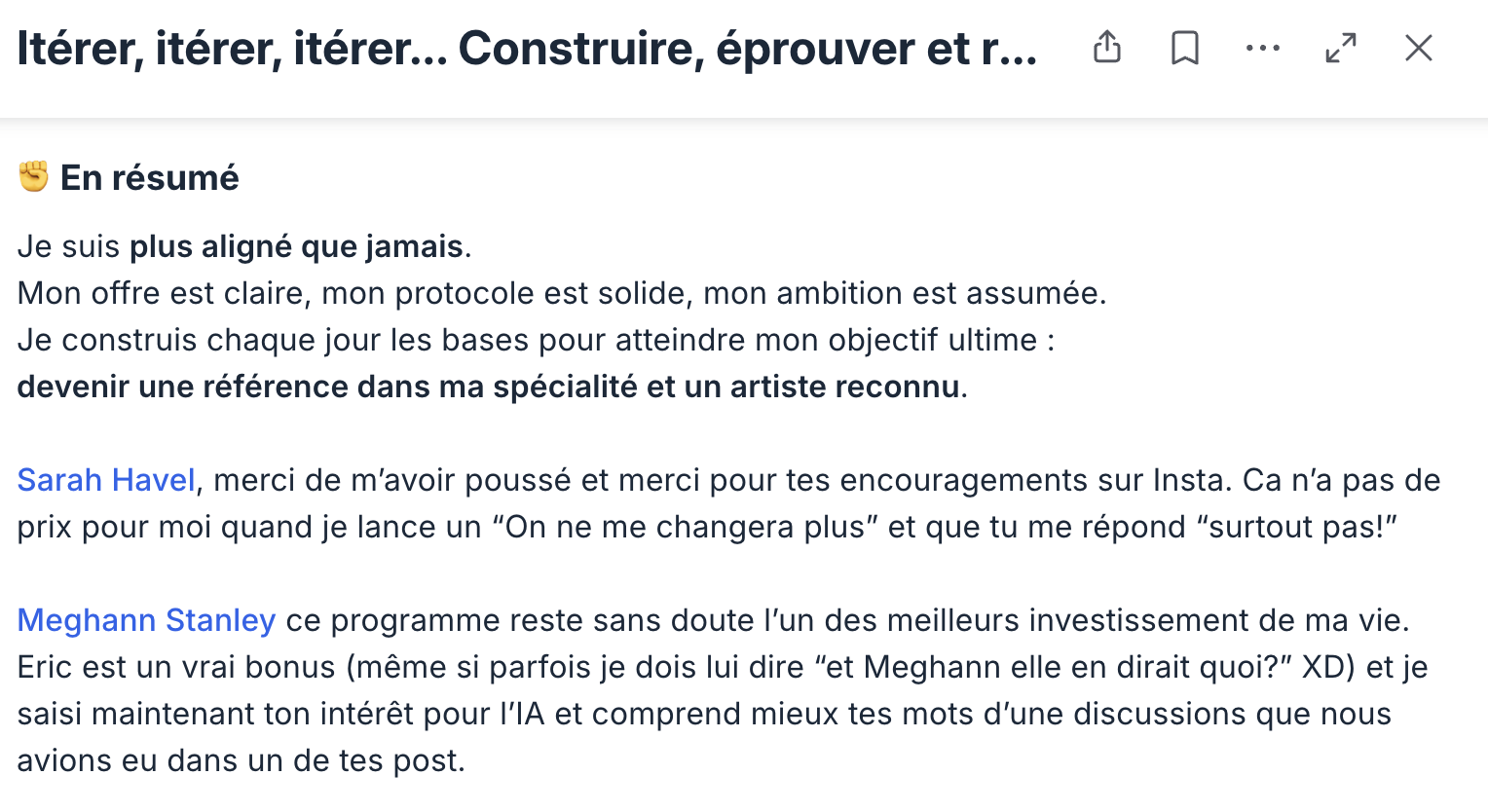This screenshot has width=1488, height=812.
Task: Open Sarah Havel's profile link
Action: point(106,480)
